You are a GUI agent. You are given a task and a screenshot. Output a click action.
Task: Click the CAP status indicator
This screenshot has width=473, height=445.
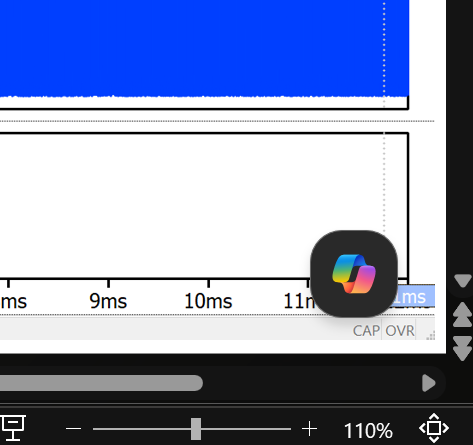366,331
